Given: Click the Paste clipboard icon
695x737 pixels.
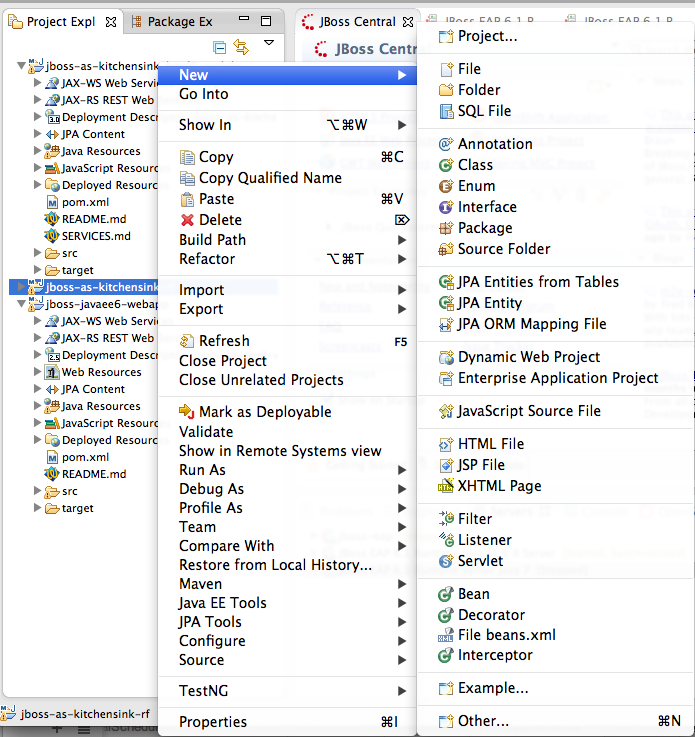Looking at the screenshot, I should (187, 199).
